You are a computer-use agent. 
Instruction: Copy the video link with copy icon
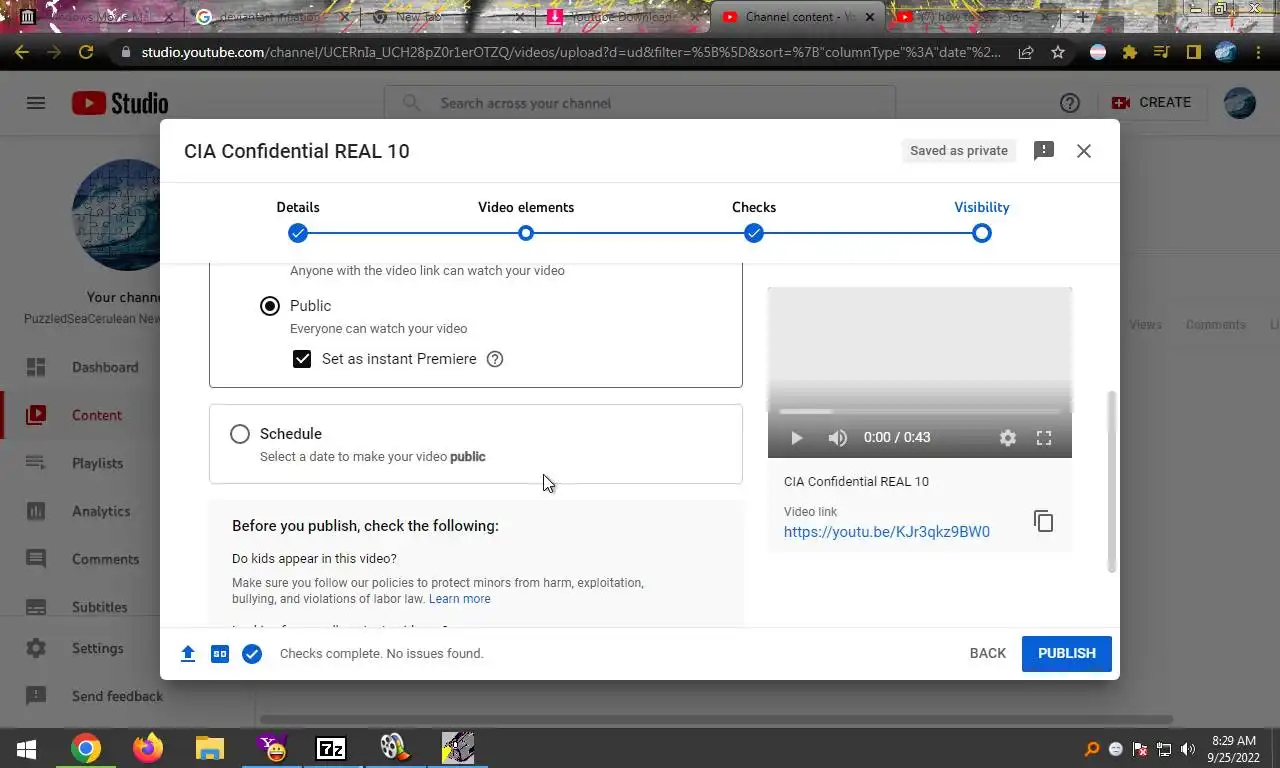[1043, 521]
